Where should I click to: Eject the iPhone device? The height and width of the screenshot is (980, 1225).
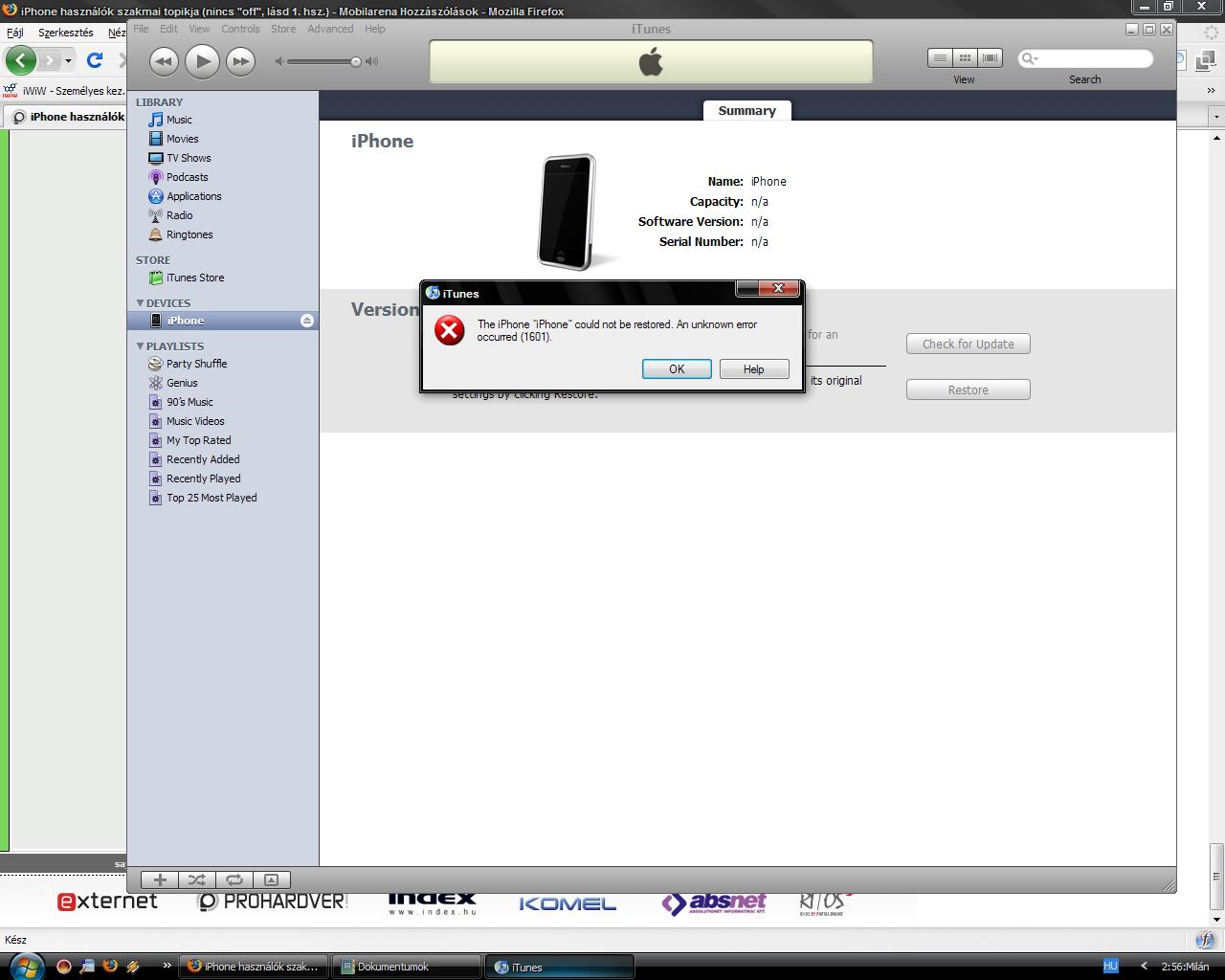click(307, 321)
